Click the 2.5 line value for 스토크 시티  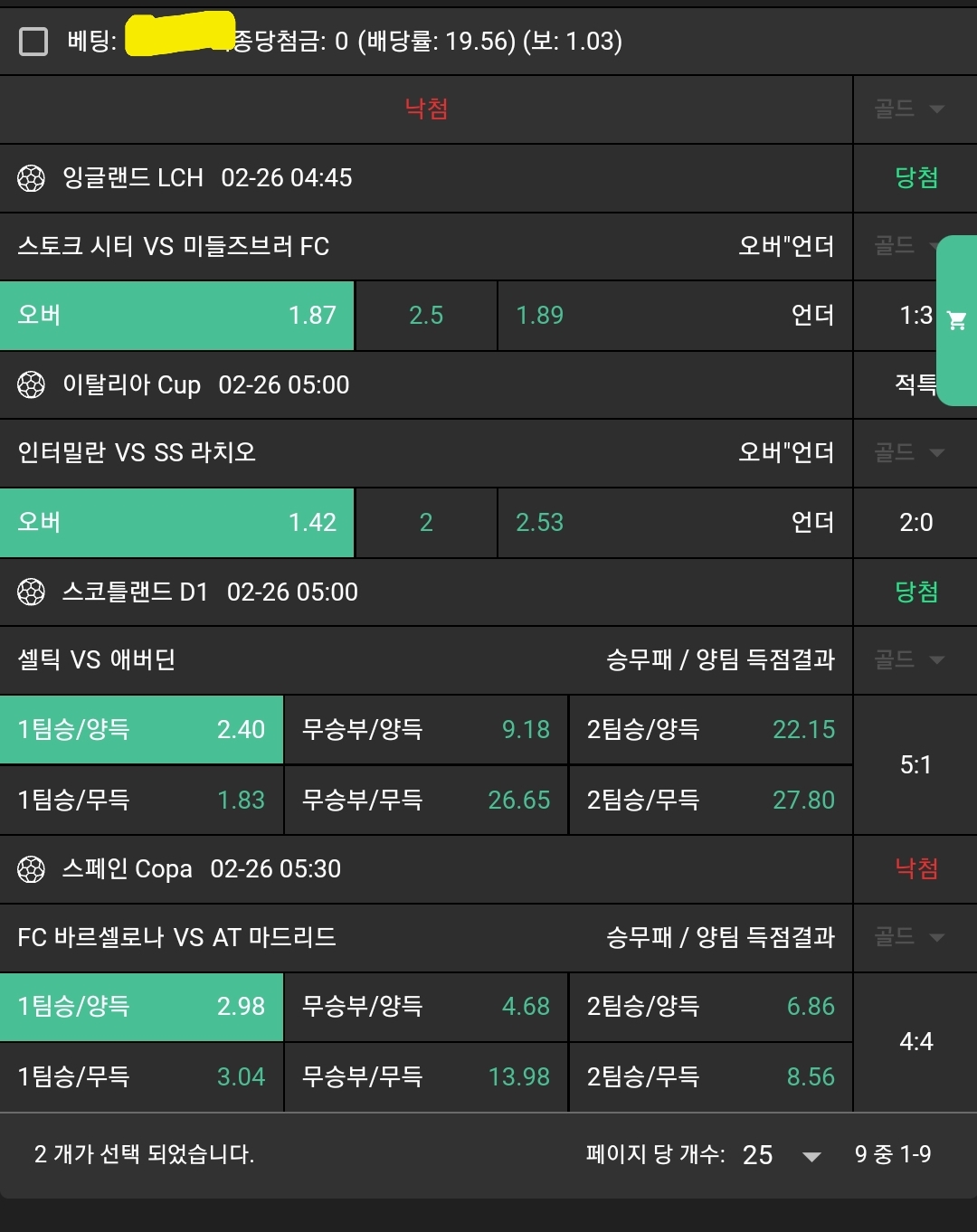[426, 316]
